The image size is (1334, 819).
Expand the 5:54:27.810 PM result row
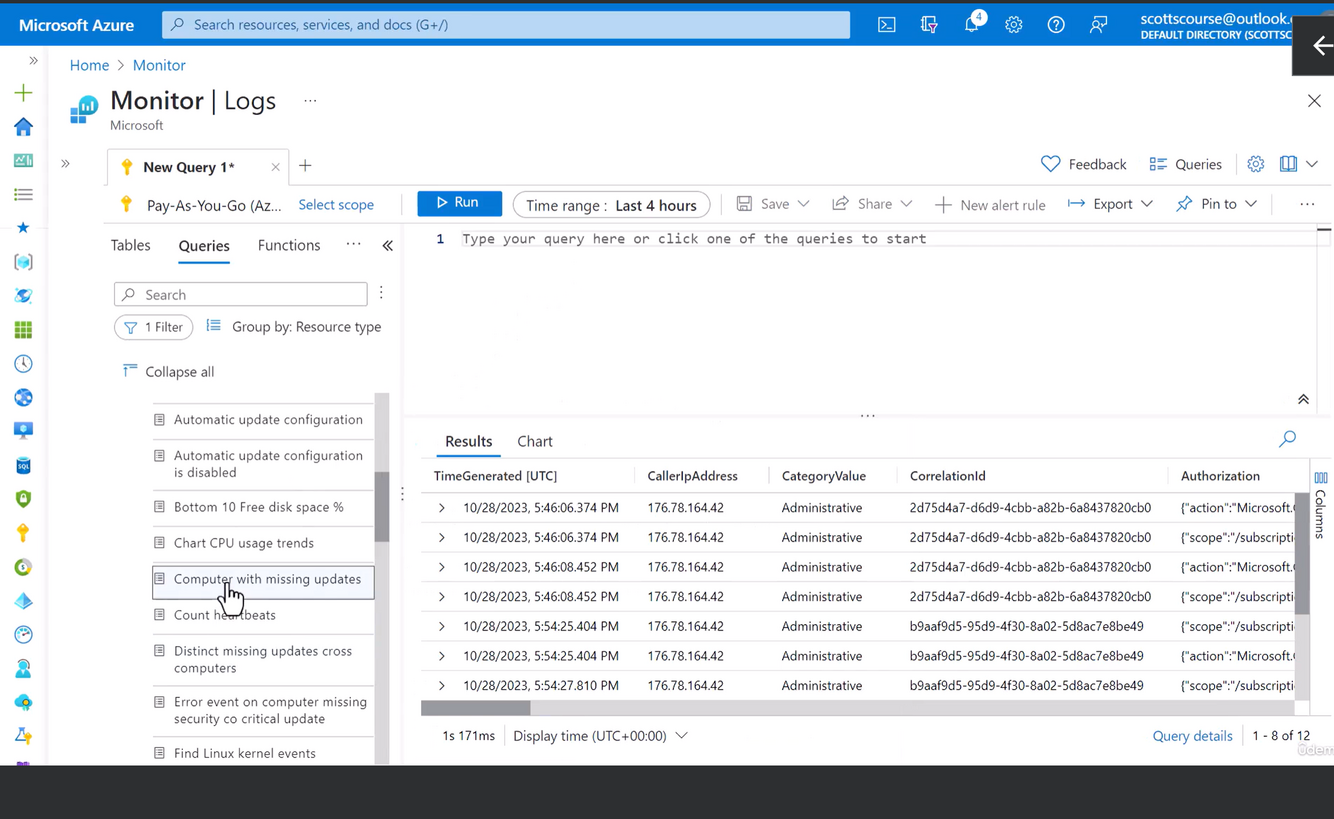tap(441, 686)
